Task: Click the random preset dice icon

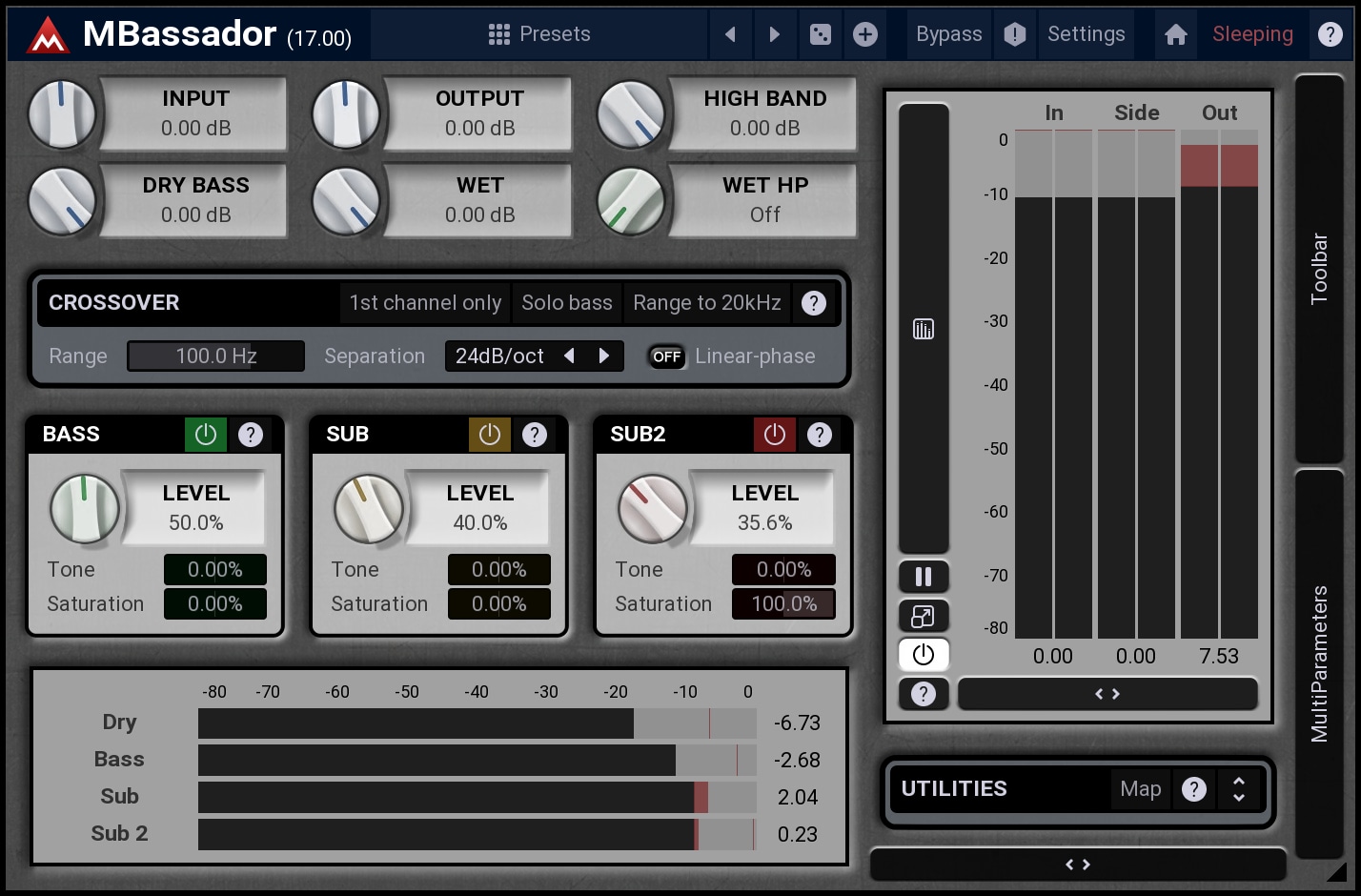Action: tap(820, 35)
